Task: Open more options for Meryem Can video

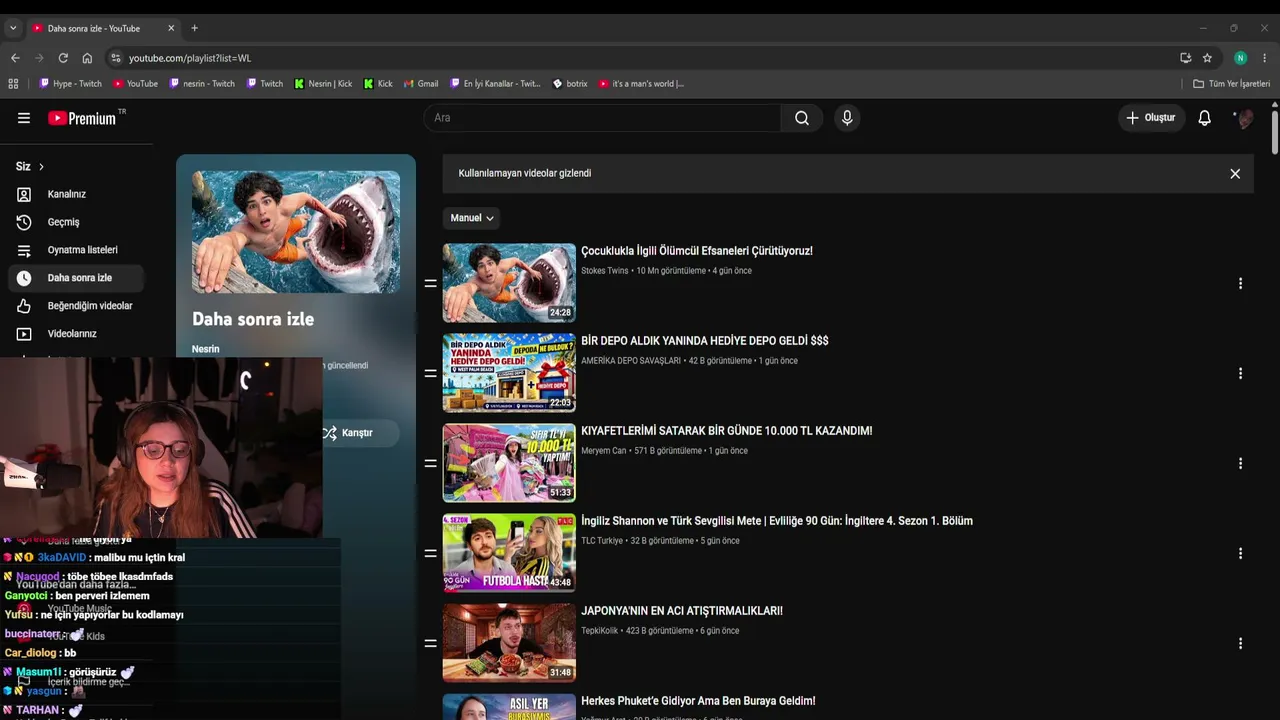Action: (x=1240, y=463)
